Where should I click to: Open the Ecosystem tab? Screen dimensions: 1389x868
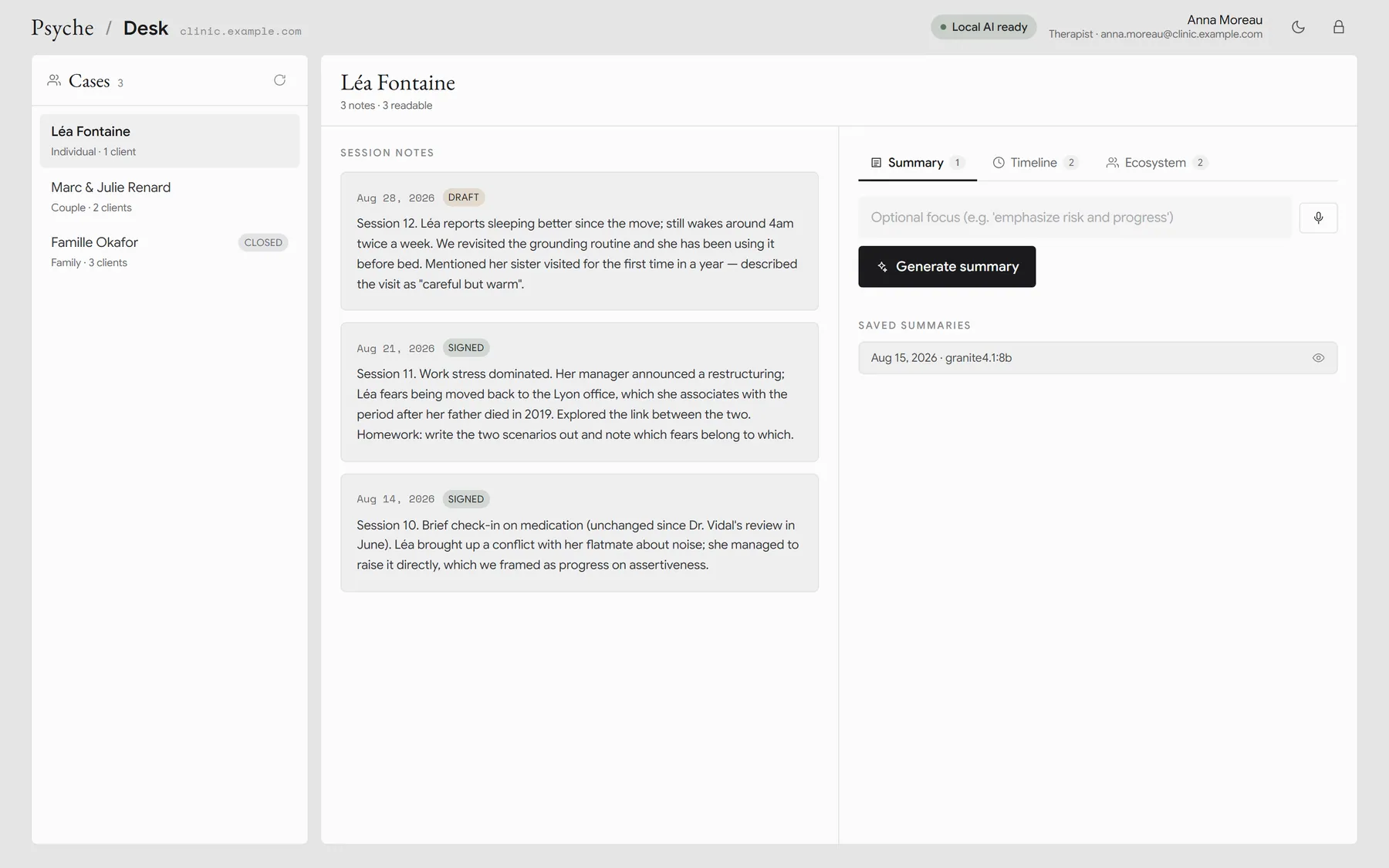pyautogui.click(x=1156, y=163)
